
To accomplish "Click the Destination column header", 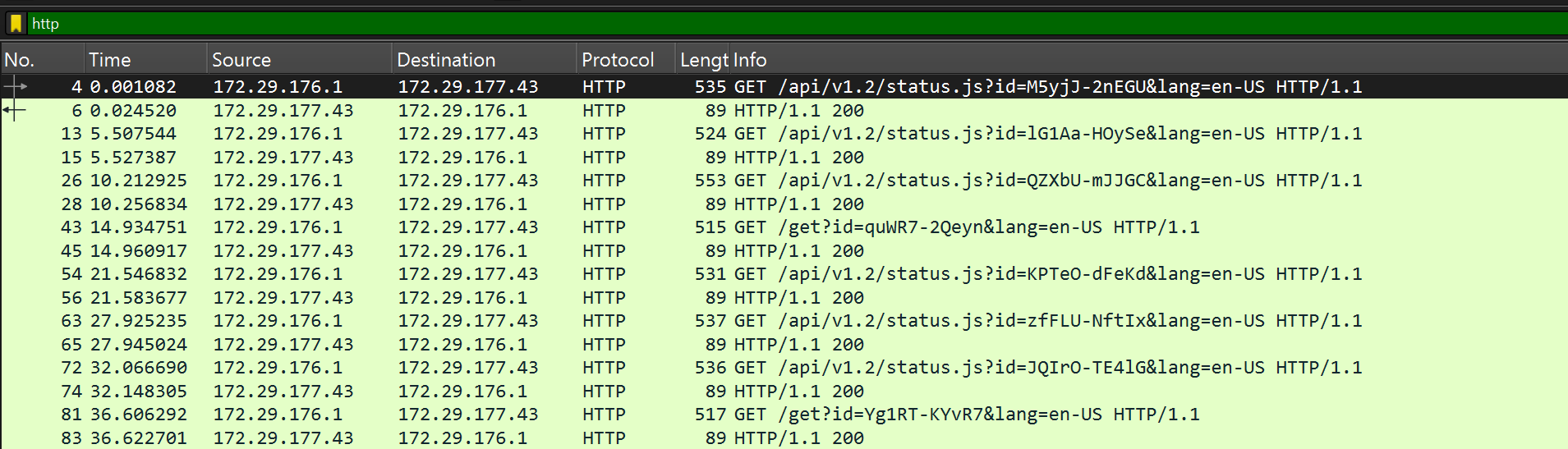I will point(483,60).
